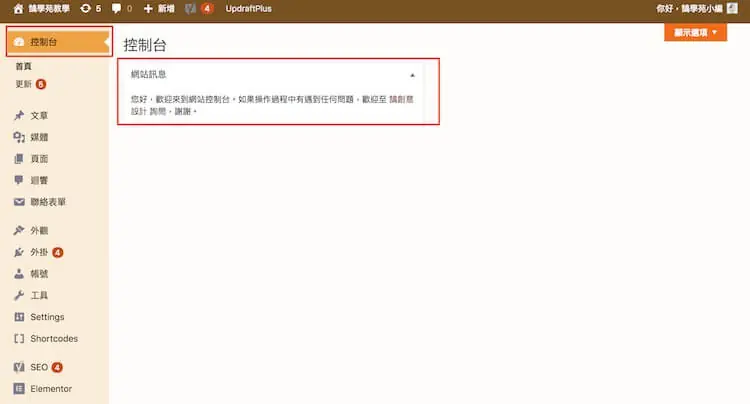Click the paintbrush icon for appearance

click(x=19, y=230)
